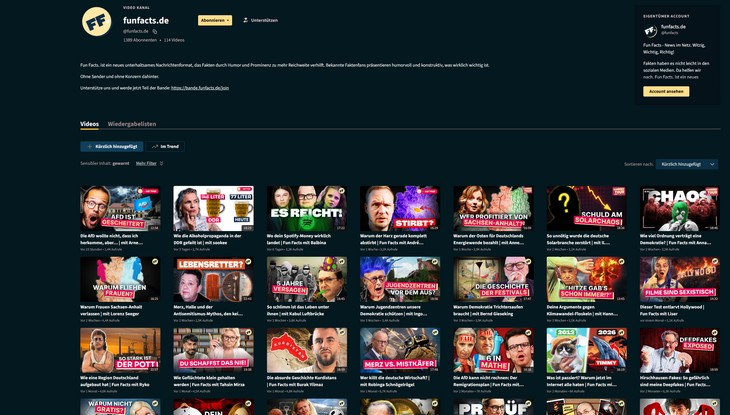
Task: Open the '6 in Mathe' video thumbnail
Action: pos(493,350)
